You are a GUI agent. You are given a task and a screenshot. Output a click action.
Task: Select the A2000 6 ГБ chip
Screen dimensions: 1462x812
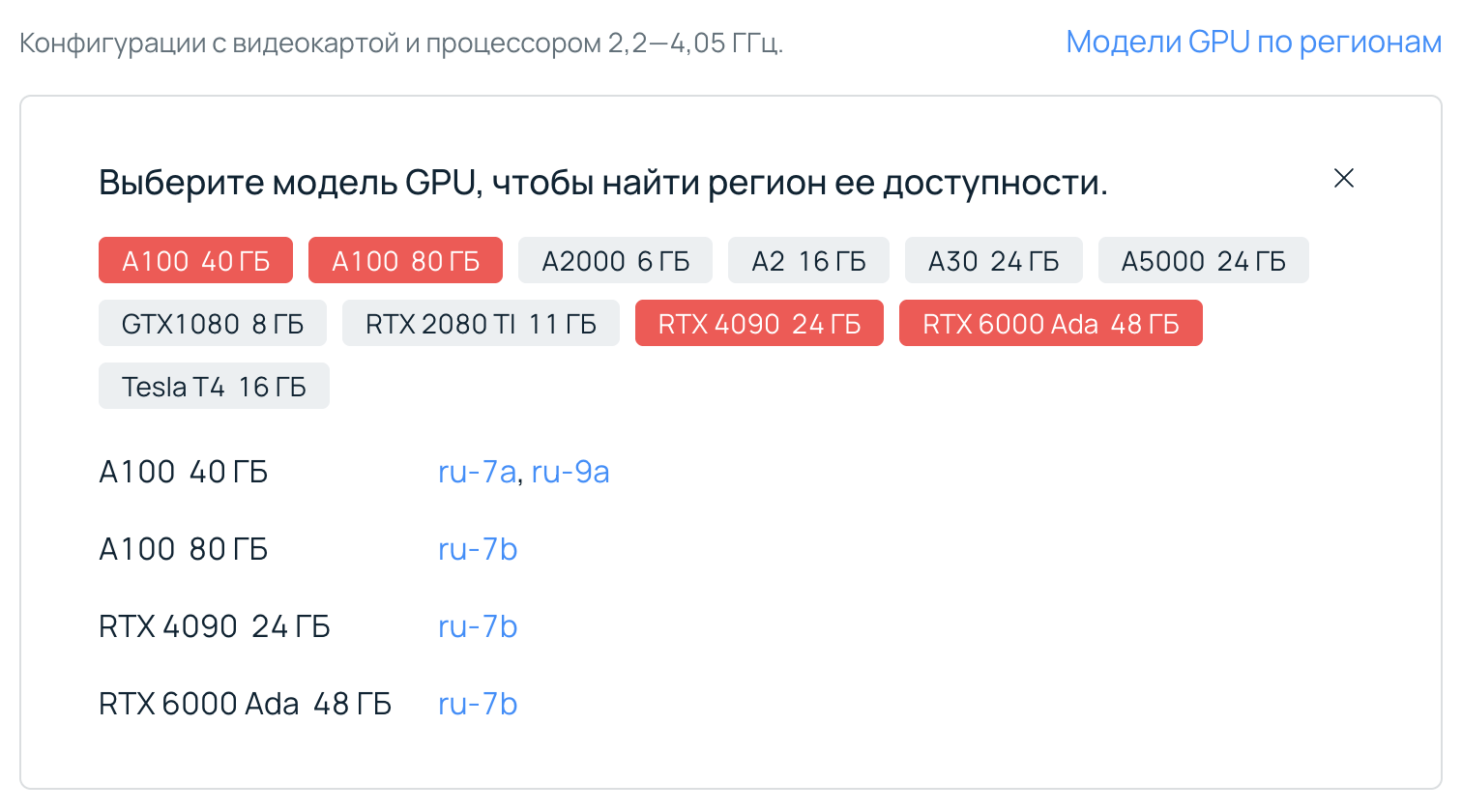[615, 261]
